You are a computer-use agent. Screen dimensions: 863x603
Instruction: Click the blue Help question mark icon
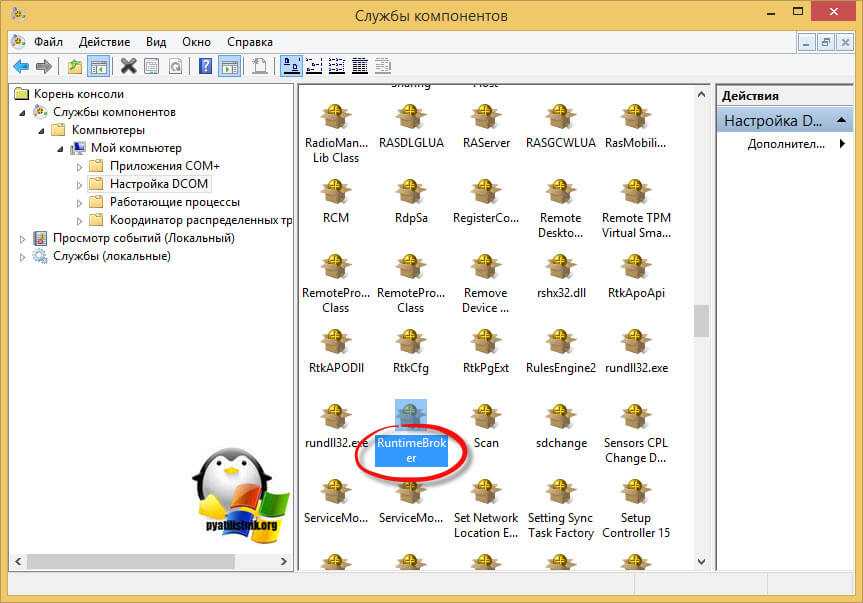click(205, 66)
